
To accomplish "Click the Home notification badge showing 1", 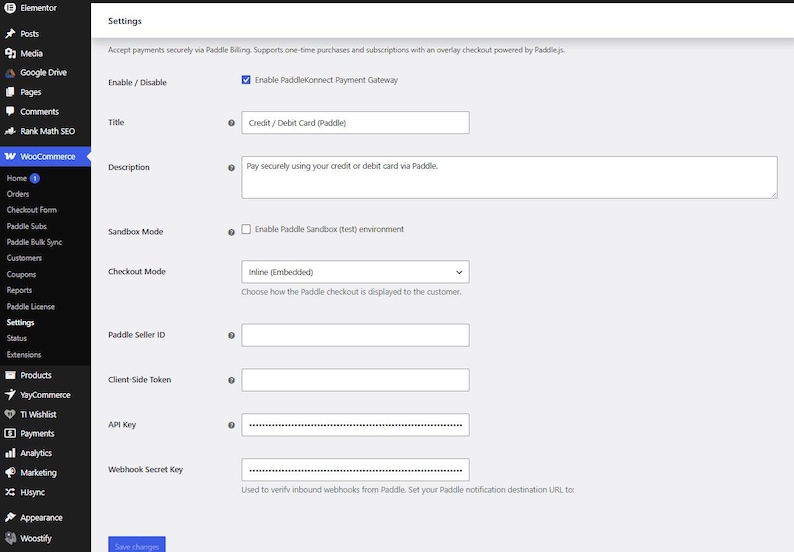I will click(35, 178).
